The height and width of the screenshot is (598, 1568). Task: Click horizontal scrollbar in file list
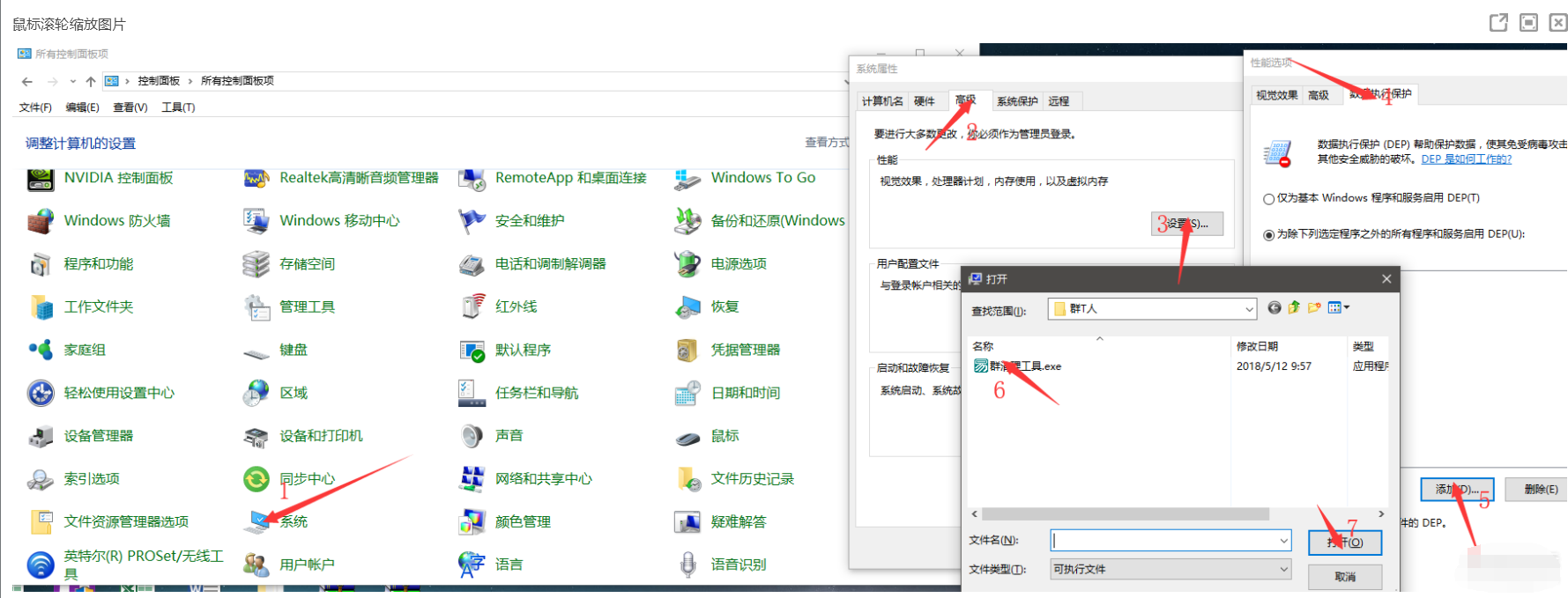pos(1126,514)
